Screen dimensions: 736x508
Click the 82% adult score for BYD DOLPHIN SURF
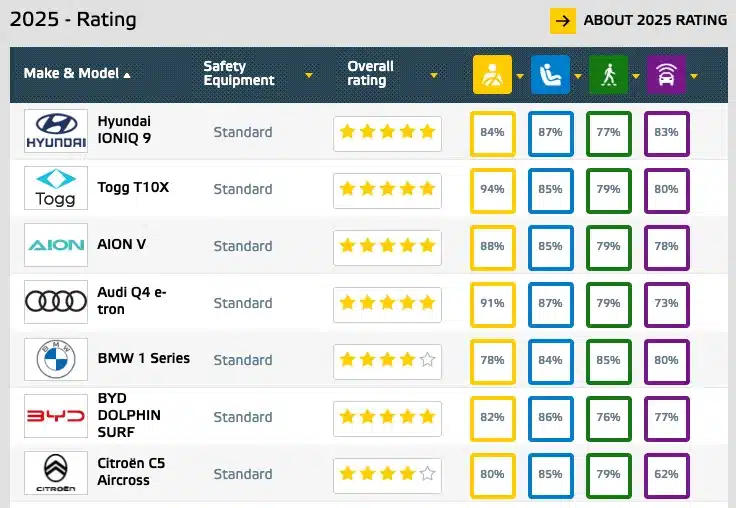(492, 419)
